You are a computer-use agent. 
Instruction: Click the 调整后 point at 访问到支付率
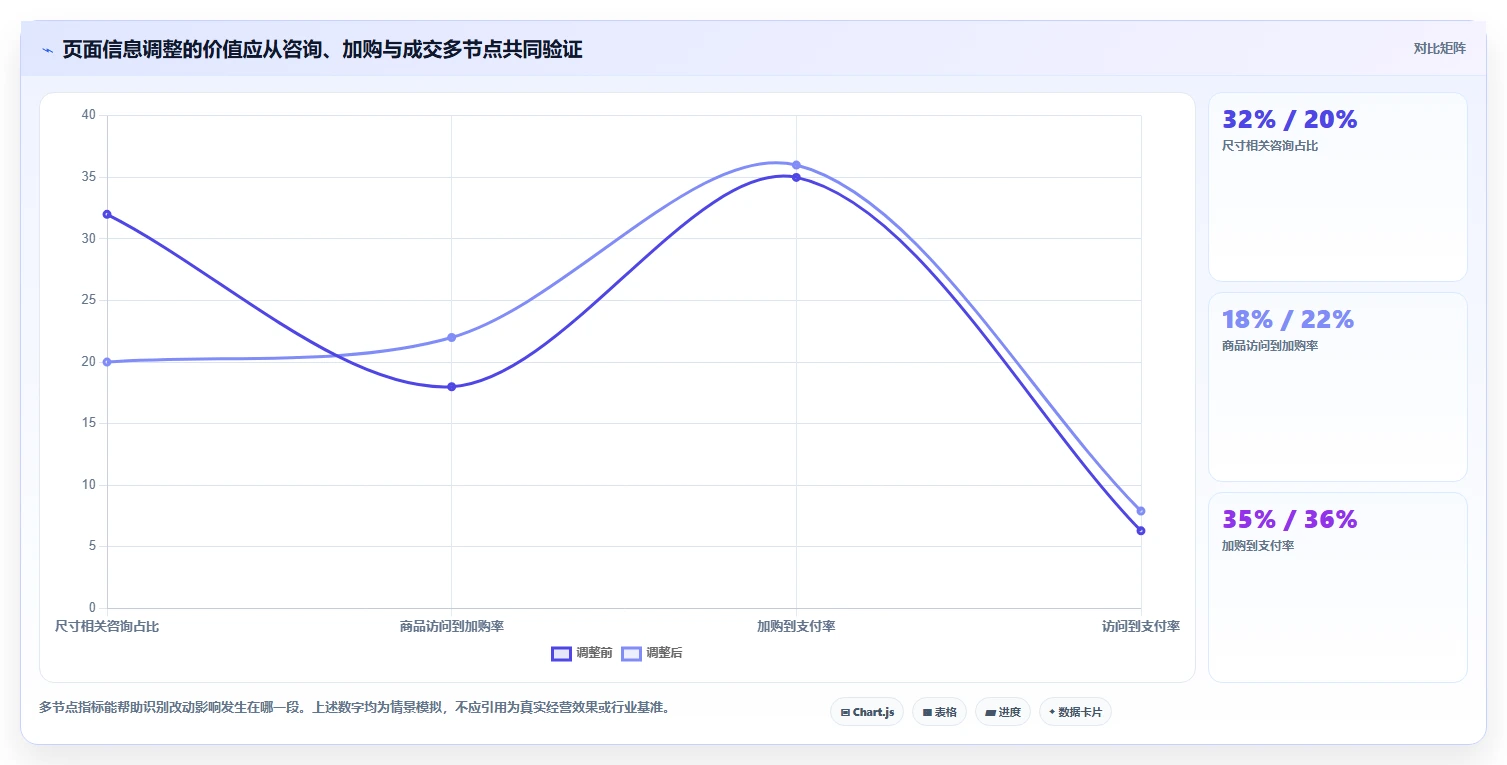pyautogui.click(x=1141, y=511)
